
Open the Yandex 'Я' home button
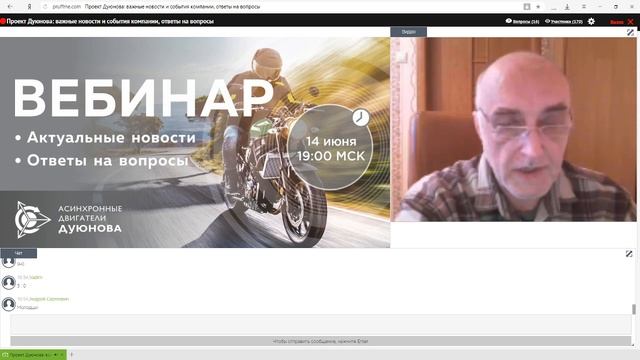tap(29, 7)
